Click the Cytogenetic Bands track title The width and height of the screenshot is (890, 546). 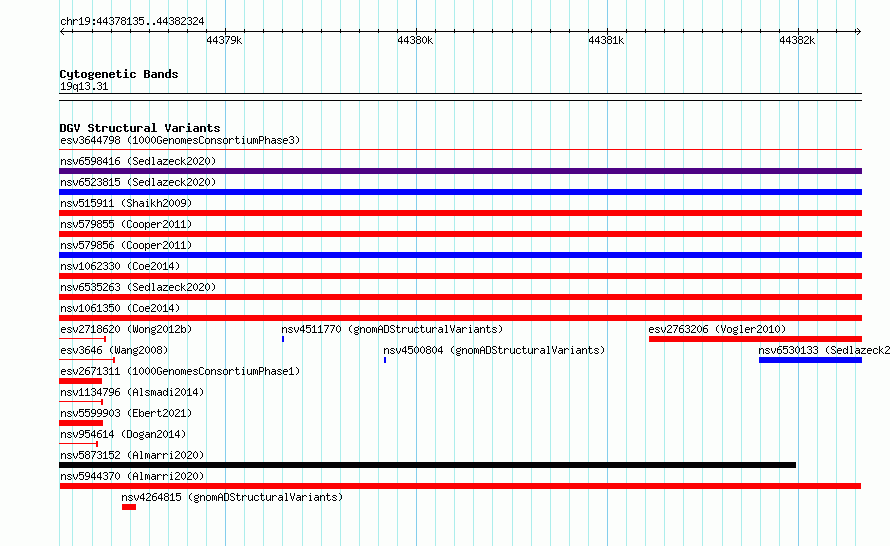point(119,74)
